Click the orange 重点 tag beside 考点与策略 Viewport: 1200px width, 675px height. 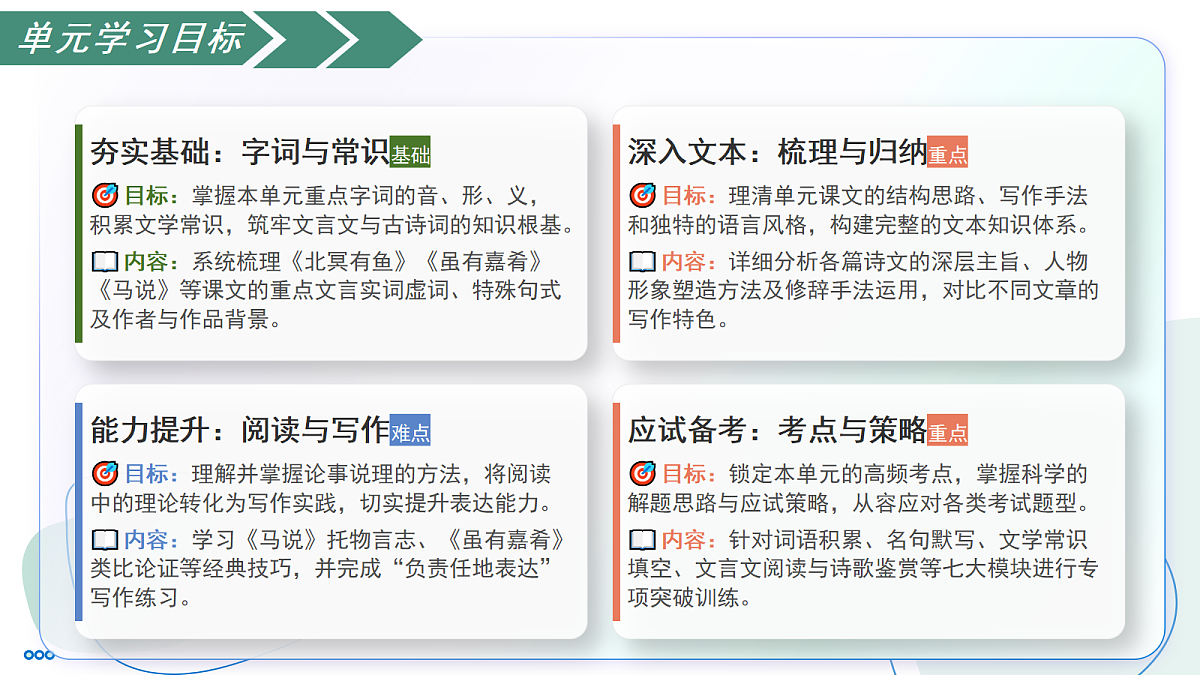point(948,429)
